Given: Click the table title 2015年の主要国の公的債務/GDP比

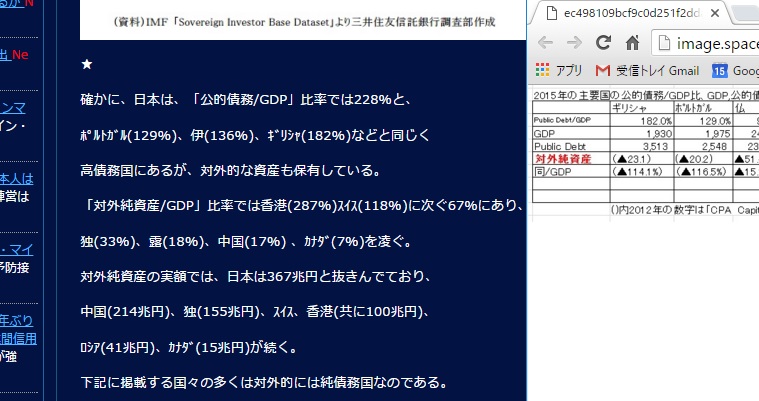Looking at the screenshot, I should (x=646, y=95).
